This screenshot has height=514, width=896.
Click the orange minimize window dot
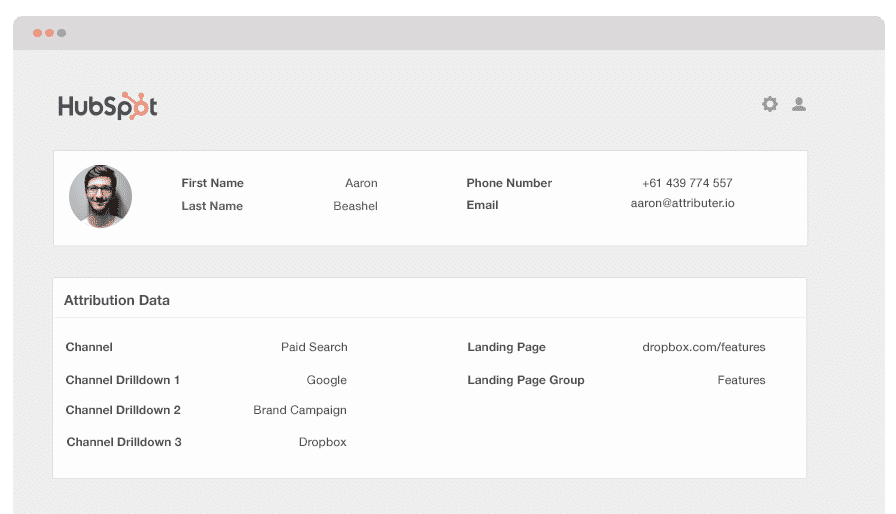[50, 33]
